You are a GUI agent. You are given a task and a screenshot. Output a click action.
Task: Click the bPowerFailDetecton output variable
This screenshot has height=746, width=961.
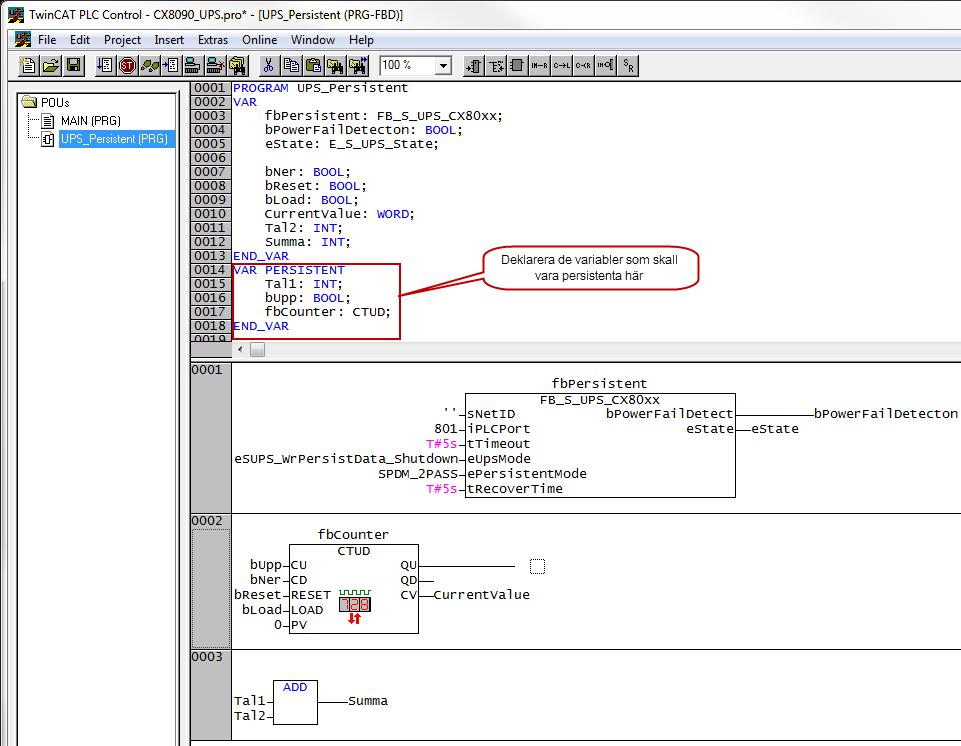pyautogui.click(x=886, y=414)
